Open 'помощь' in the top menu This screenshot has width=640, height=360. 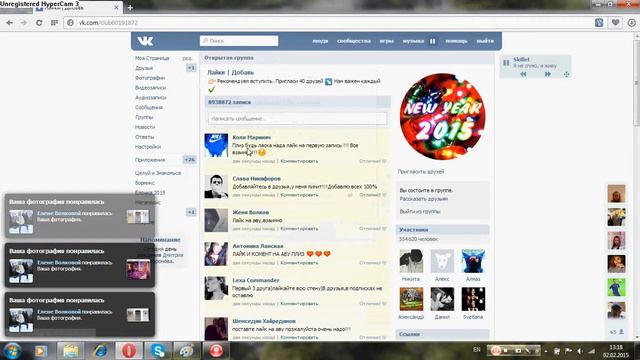coord(456,41)
